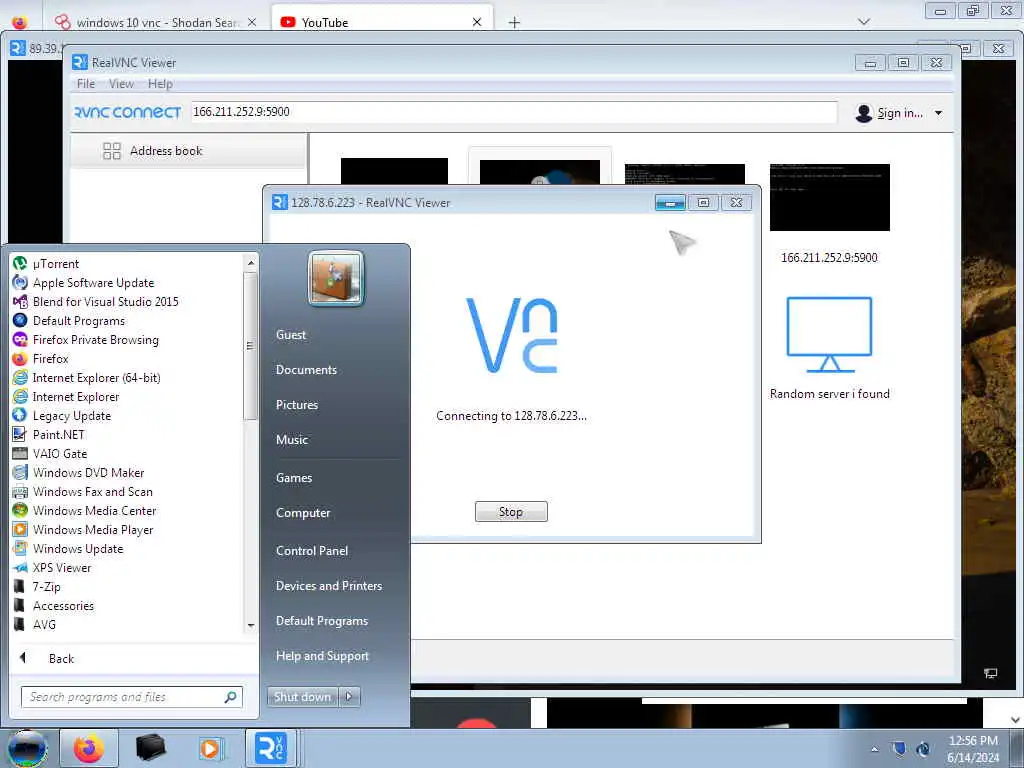Click the RealVNC taskbar button

tap(271, 748)
